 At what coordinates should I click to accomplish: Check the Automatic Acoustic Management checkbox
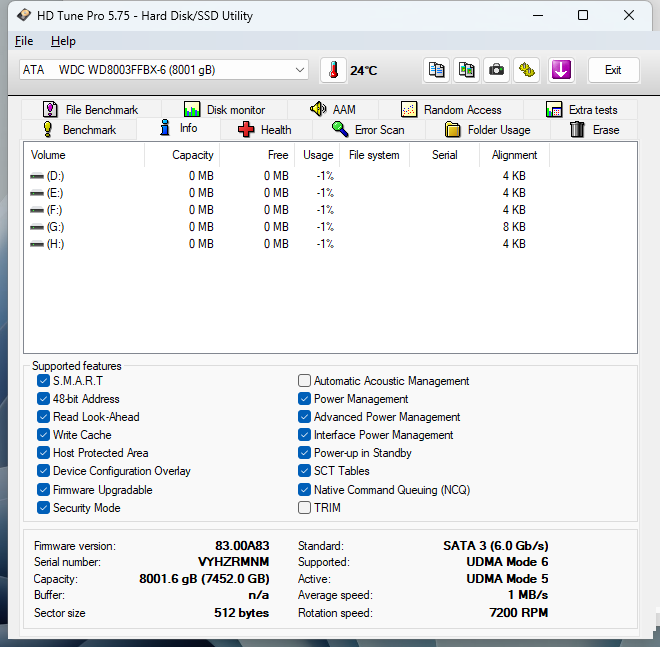304,381
